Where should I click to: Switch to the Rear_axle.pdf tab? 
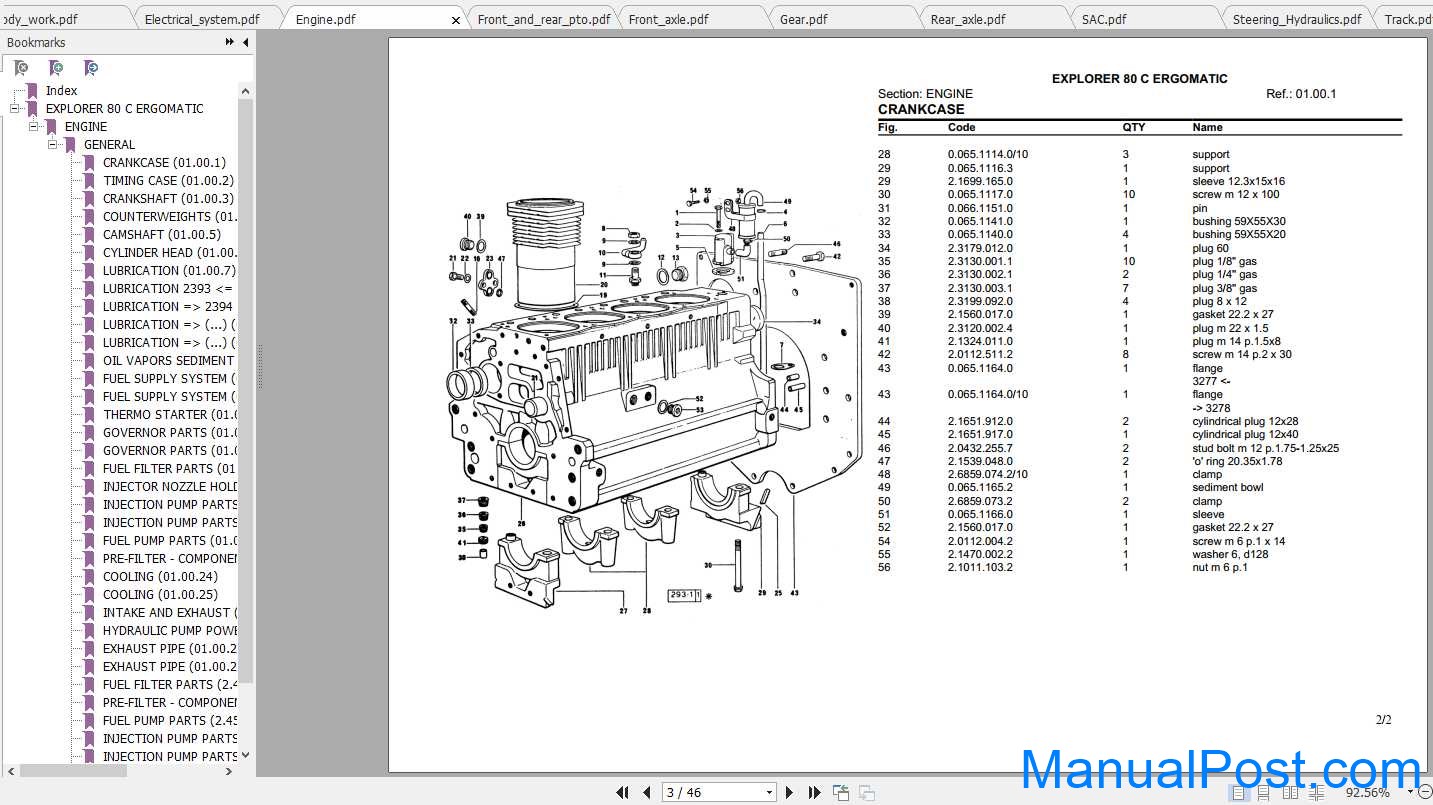pyautogui.click(x=968, y=19)
